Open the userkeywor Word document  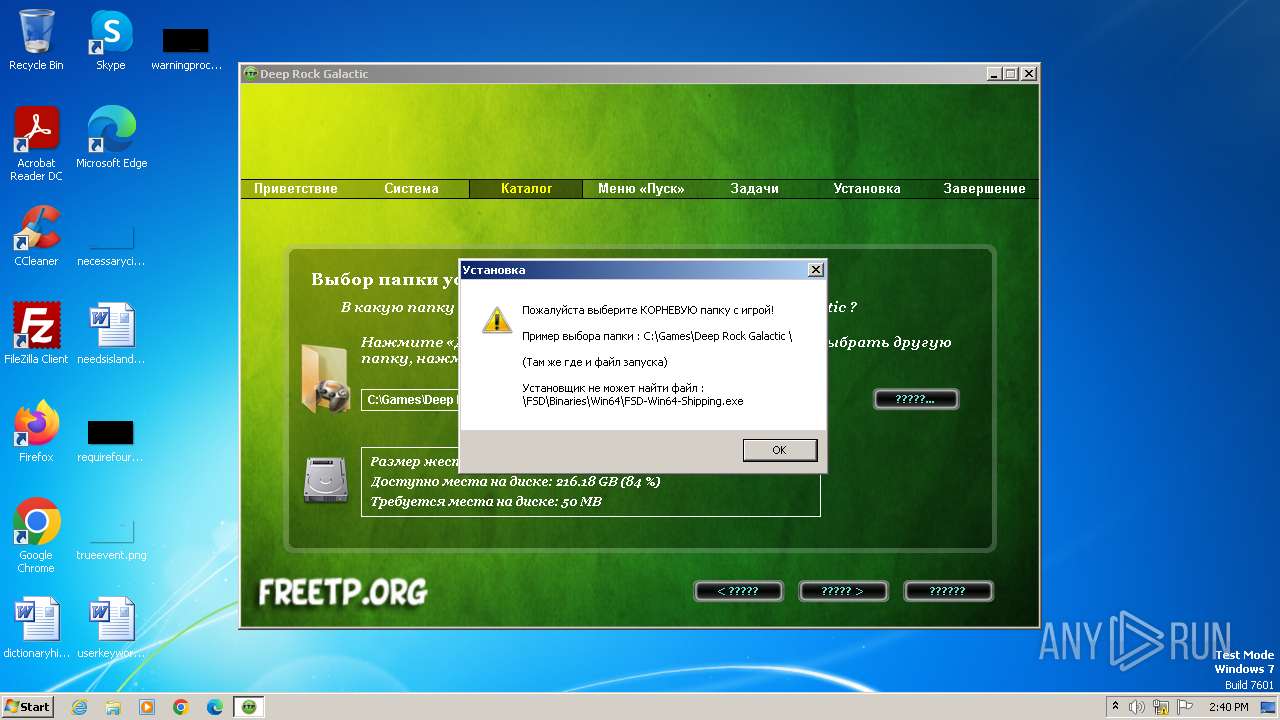tap(111, 629)
